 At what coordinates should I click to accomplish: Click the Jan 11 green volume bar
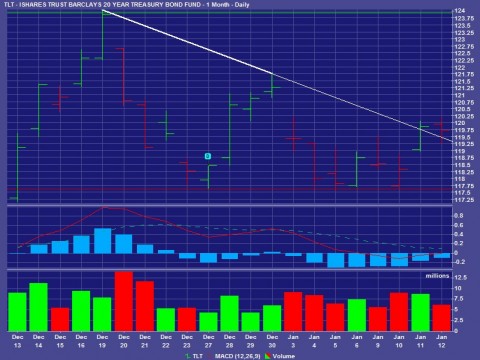(x=421, y=312)
